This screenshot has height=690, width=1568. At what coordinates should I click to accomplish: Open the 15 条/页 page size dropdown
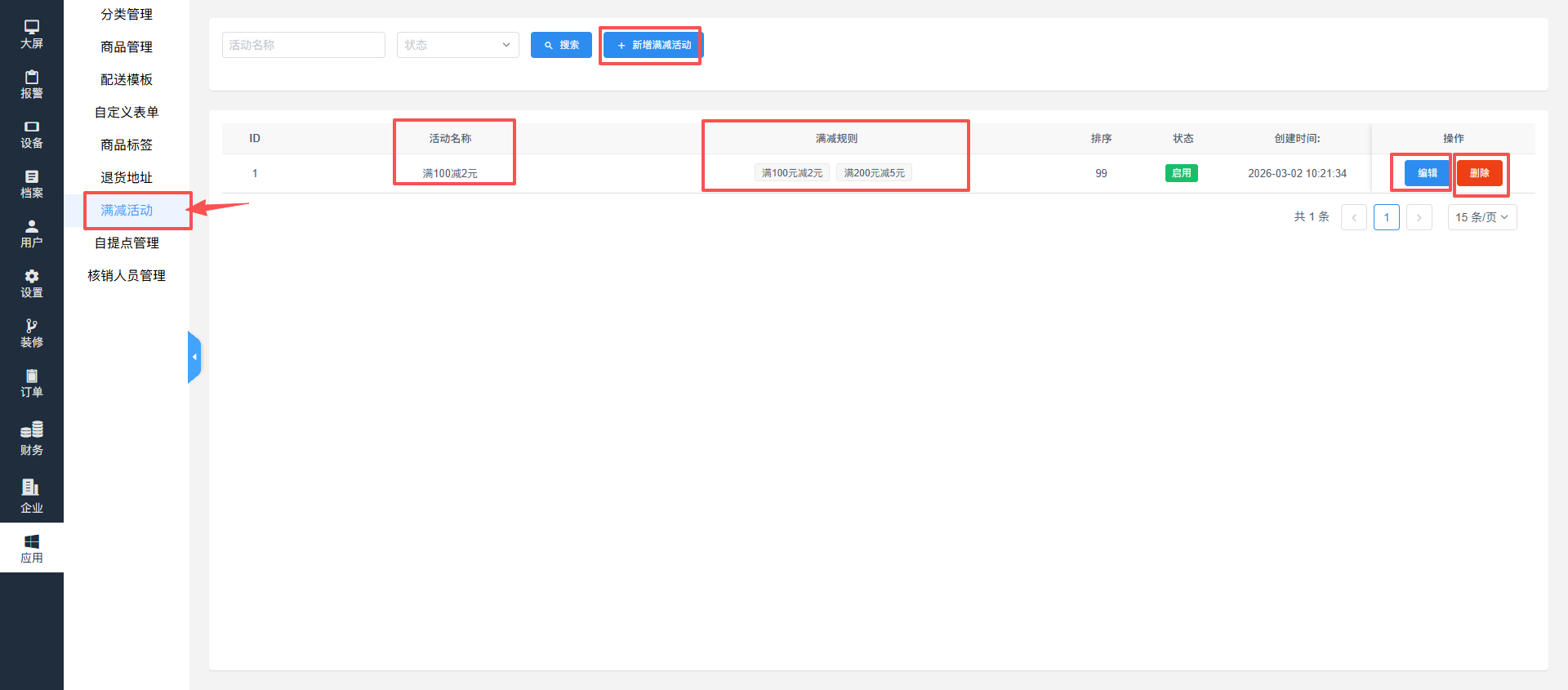[1482, 217]
